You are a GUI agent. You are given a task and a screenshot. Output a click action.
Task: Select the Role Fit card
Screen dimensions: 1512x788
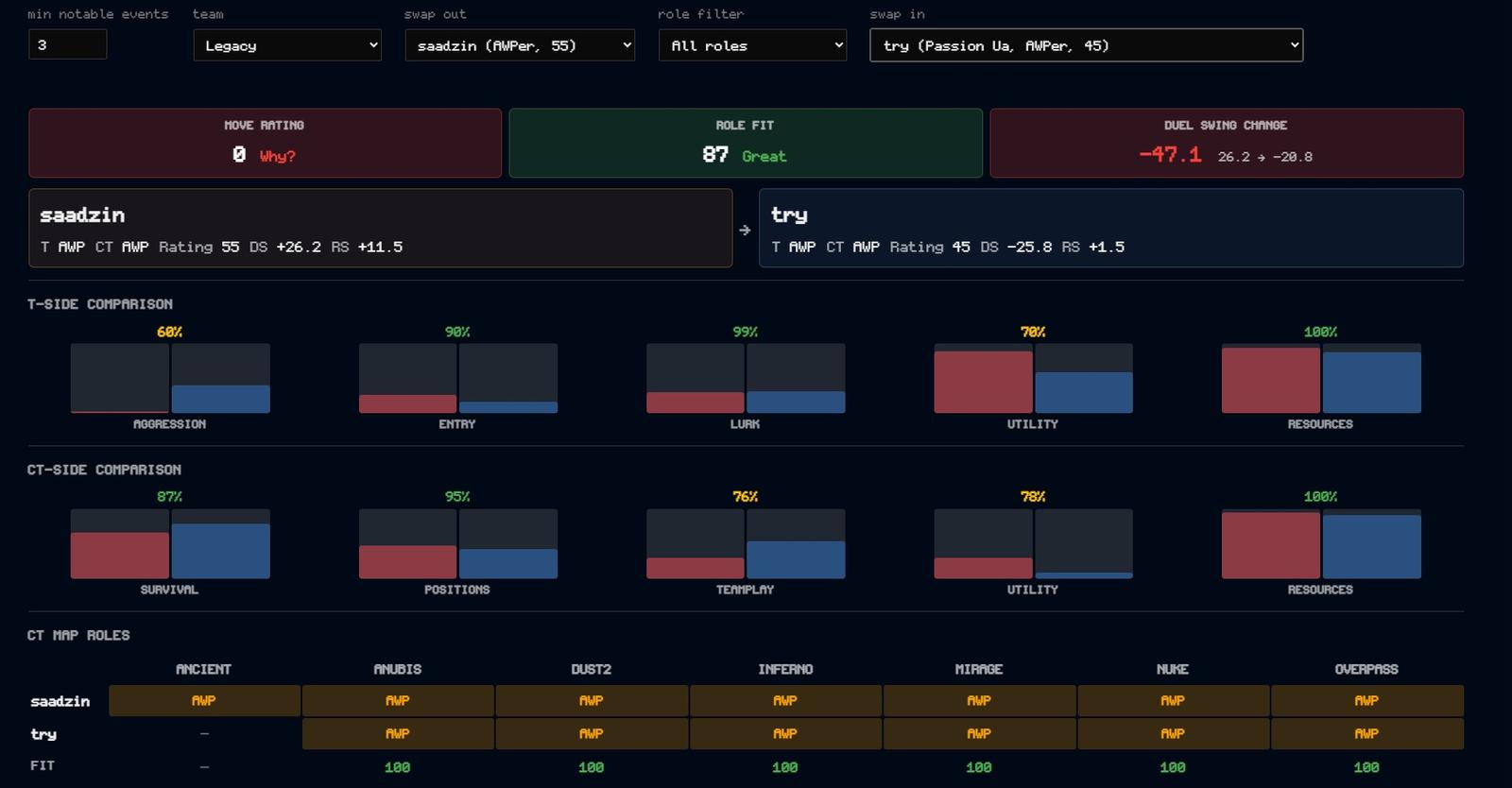tap(746, 143)
